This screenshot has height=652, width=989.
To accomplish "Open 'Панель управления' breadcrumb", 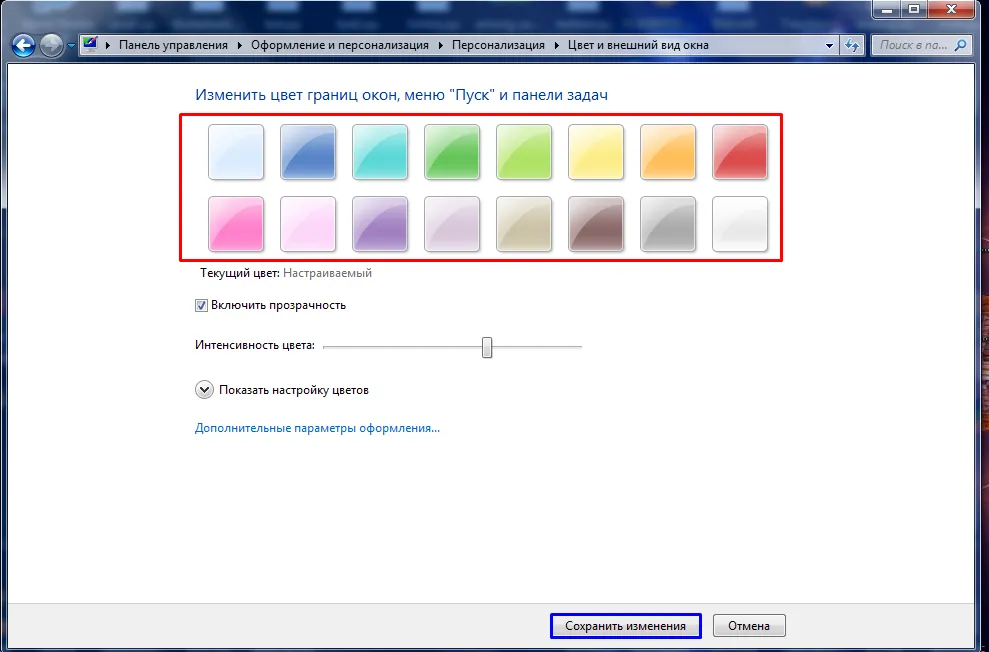I will (173, 45).
